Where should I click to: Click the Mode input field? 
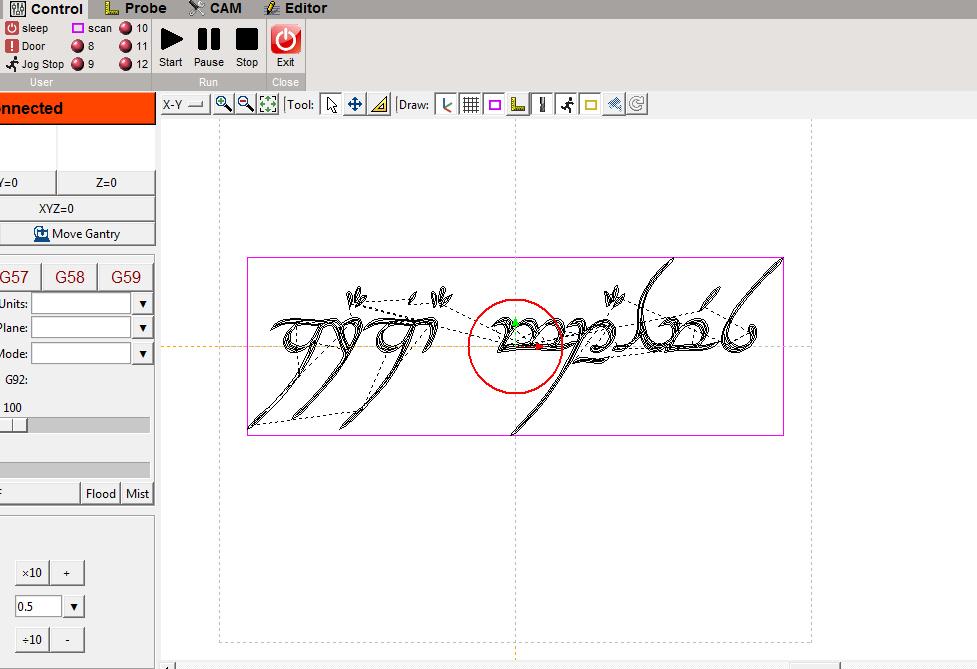tap(81, 354)
